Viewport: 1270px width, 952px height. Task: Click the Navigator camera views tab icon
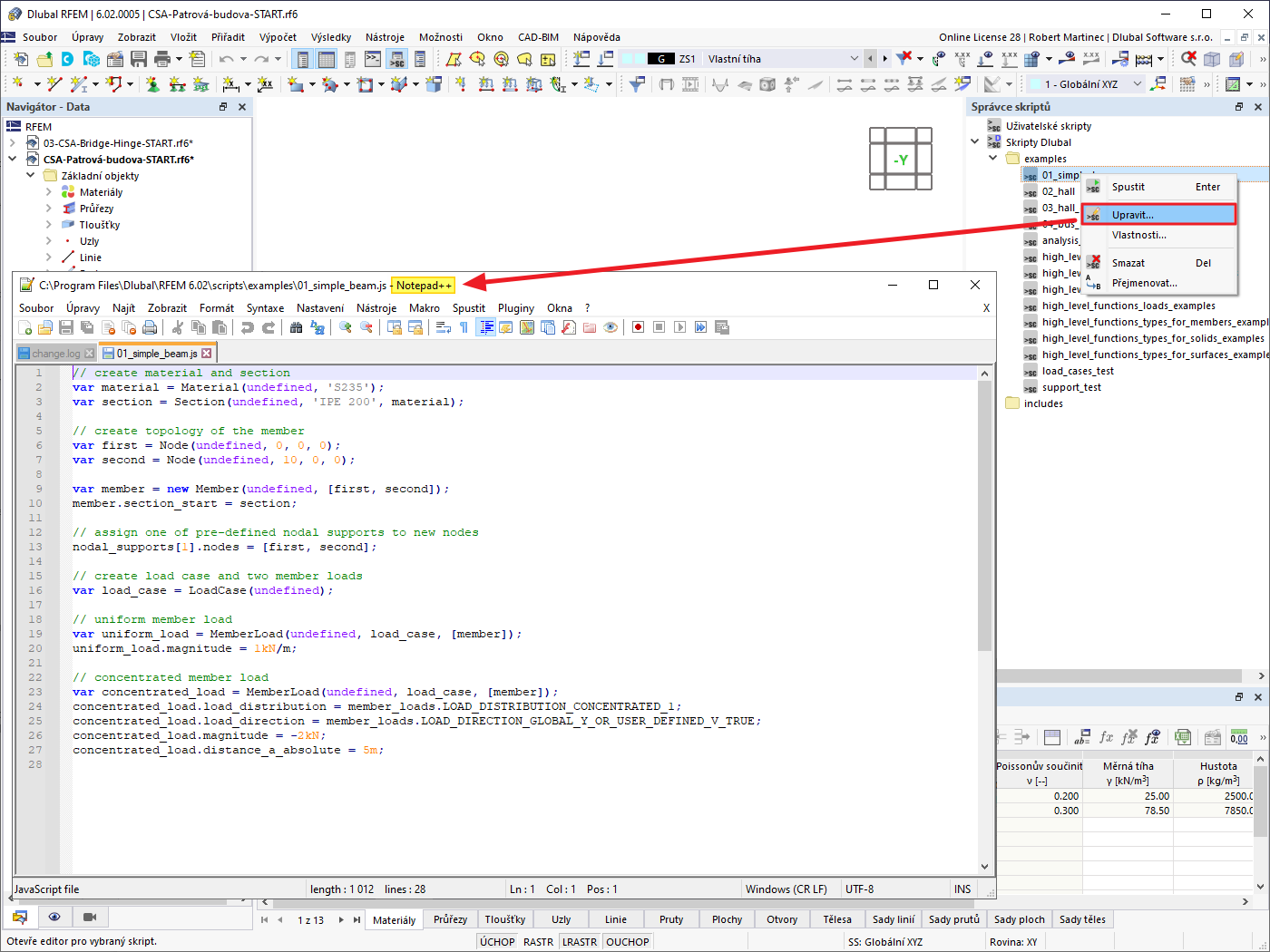coord(90,917)
